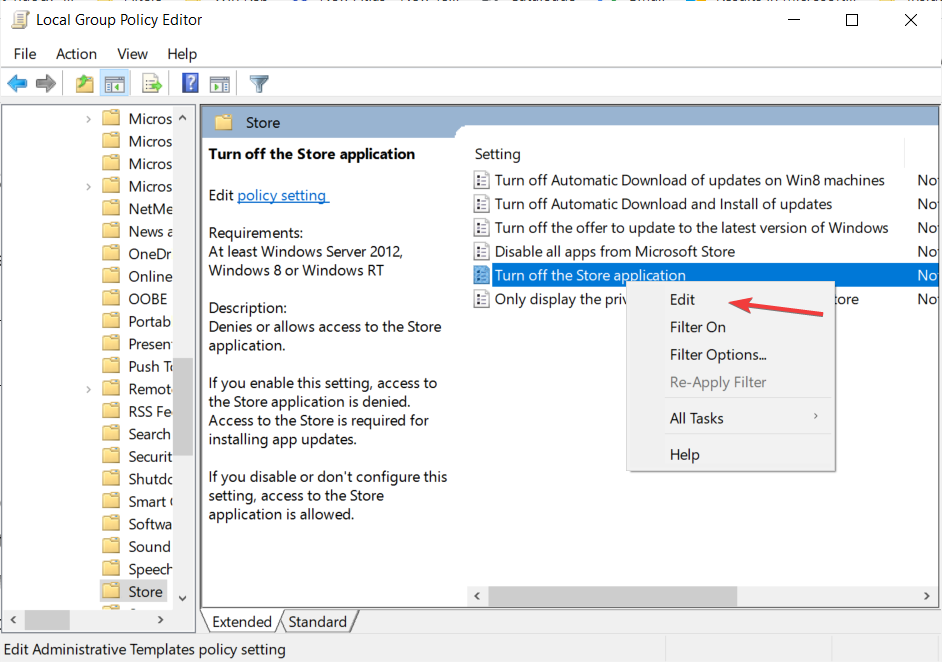Open the Help question mark toolbar icon
The height and width of the screenshot is (662, 942).
coord(190,83)
